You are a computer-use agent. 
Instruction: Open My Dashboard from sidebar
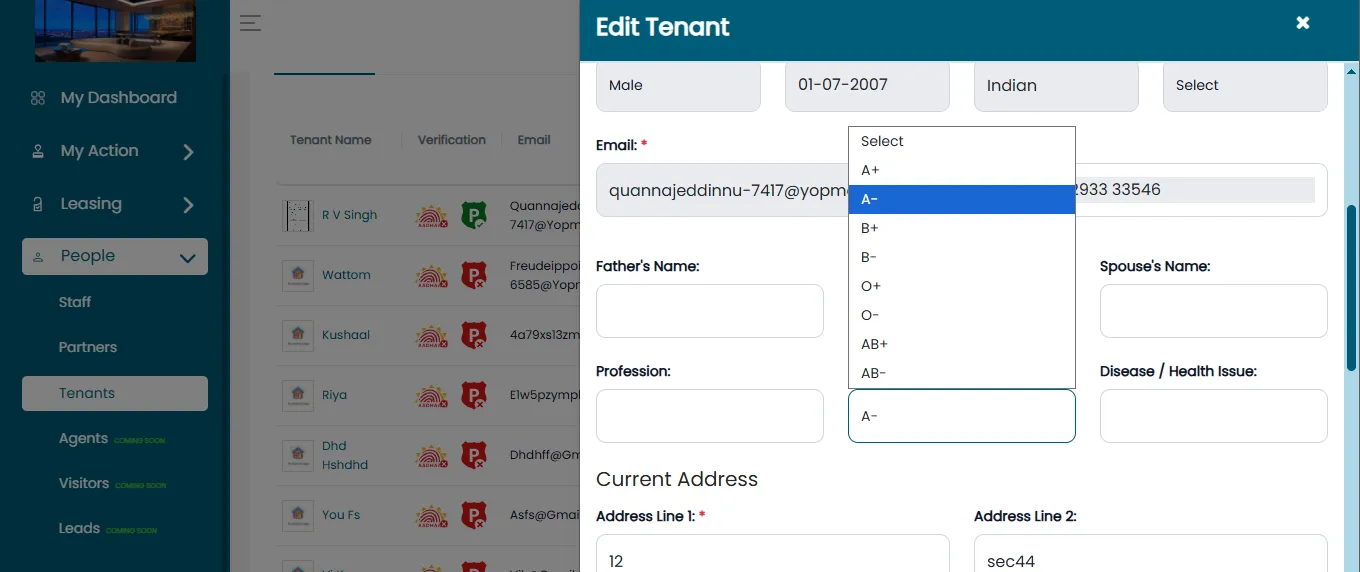[118, 98]
